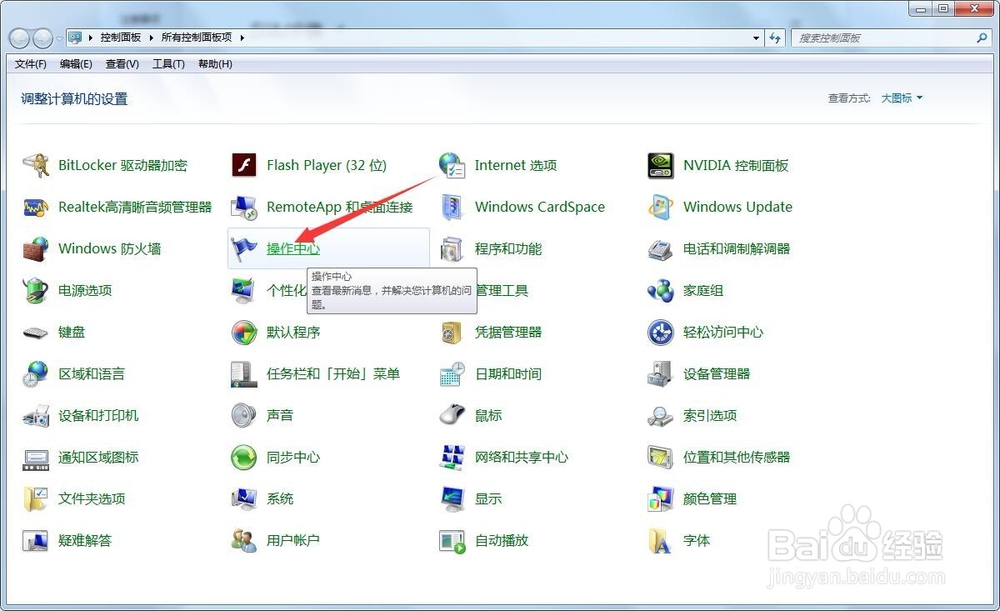1000x611 pixels.
Task: Open the 键盘 keyboard icon
Action: tap(36, 332)
